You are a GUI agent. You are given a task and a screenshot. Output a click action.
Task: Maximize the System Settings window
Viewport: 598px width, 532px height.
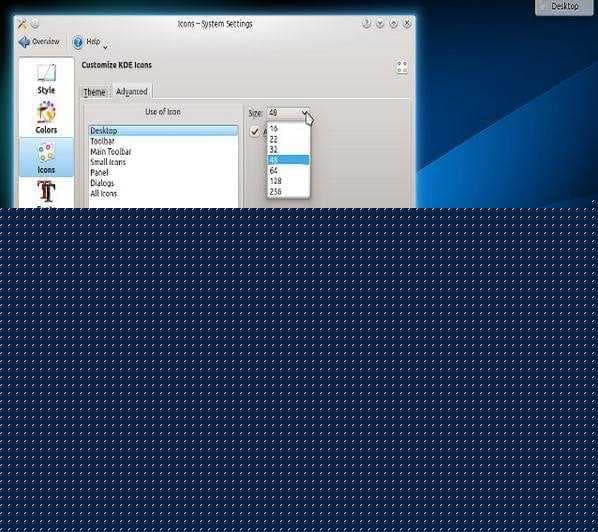393,24
